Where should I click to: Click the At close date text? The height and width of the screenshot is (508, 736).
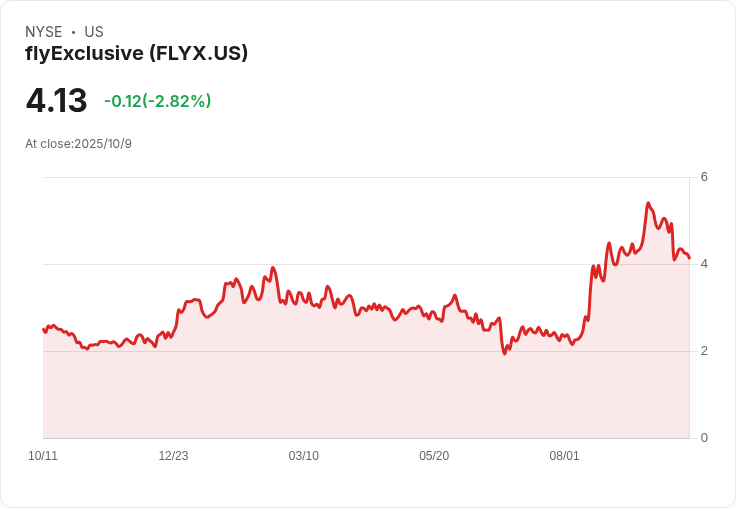78,144
